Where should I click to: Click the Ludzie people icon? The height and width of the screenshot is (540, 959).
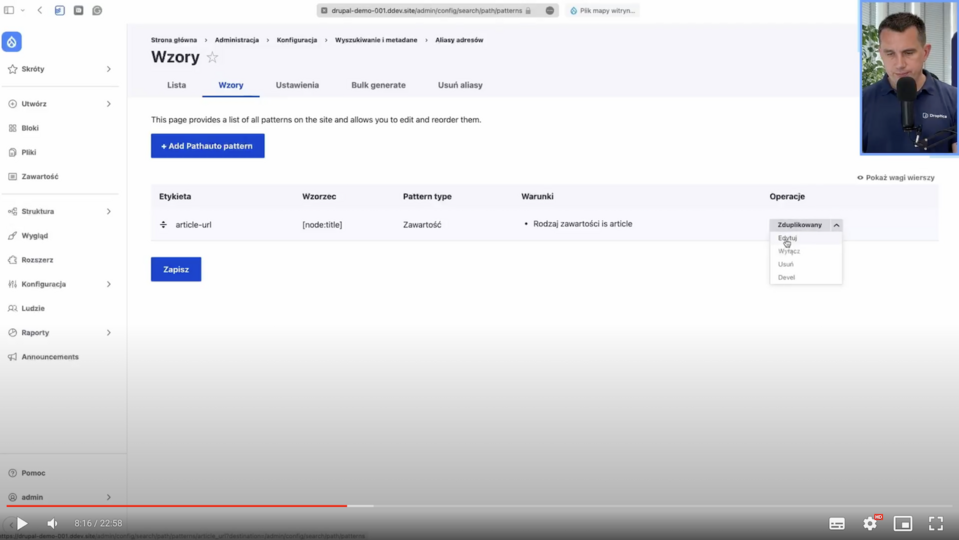12,308
